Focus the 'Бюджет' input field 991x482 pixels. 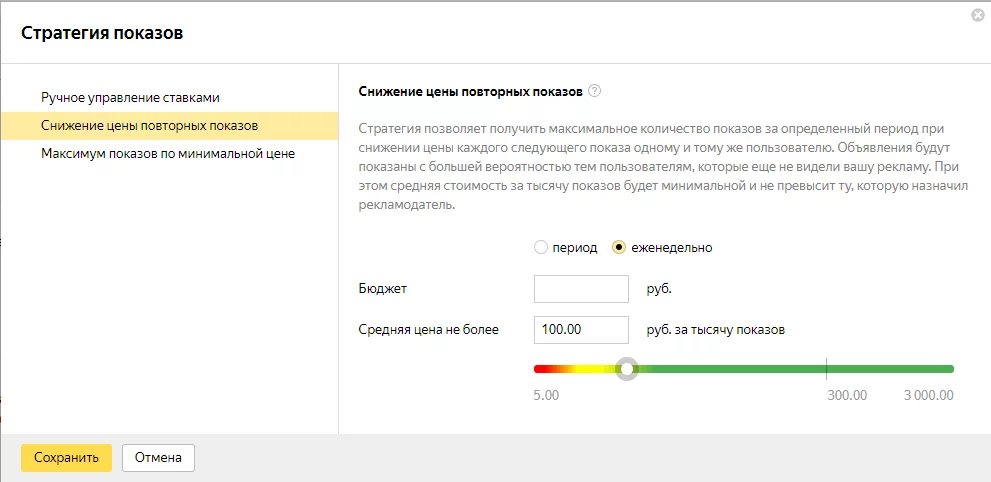click(581, 289)
